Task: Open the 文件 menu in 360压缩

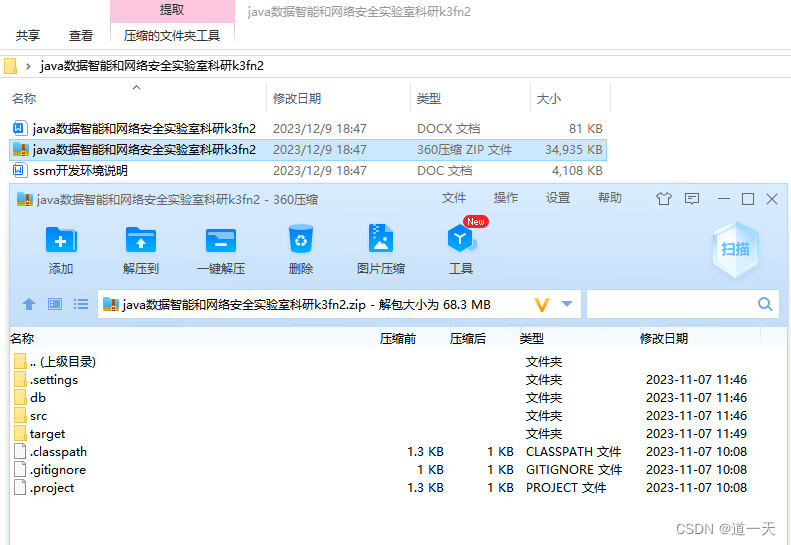Action: coord(454,198)
